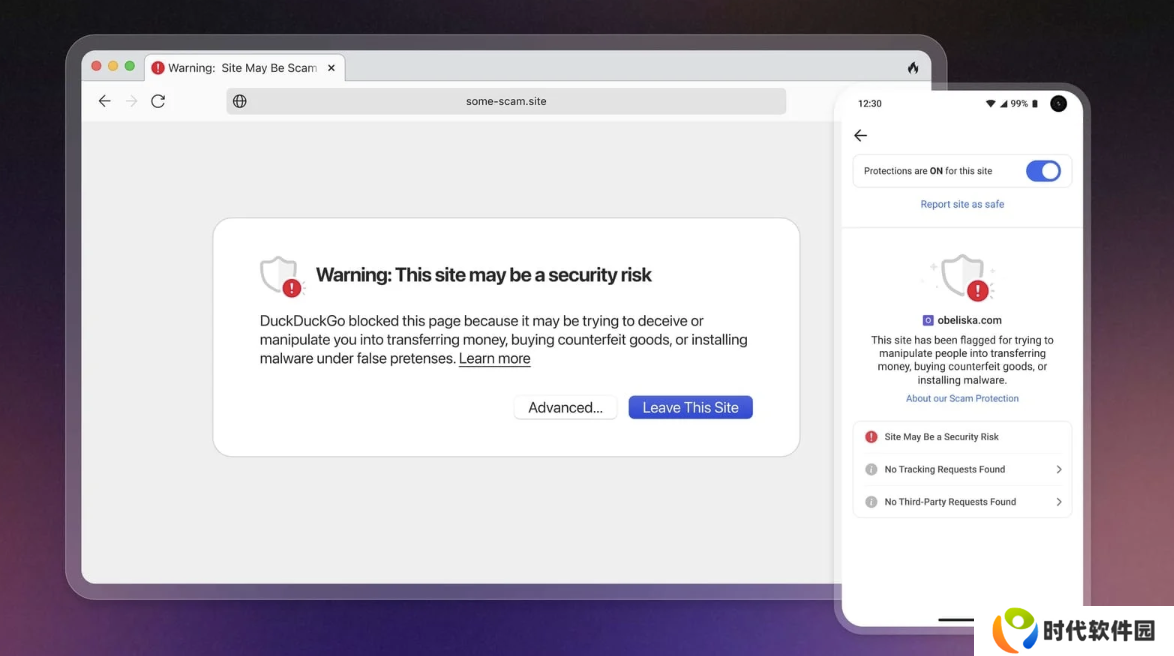Click the red warning icon in tab
This screenshot has height=656, width=1174.
(x=157, y=67)
